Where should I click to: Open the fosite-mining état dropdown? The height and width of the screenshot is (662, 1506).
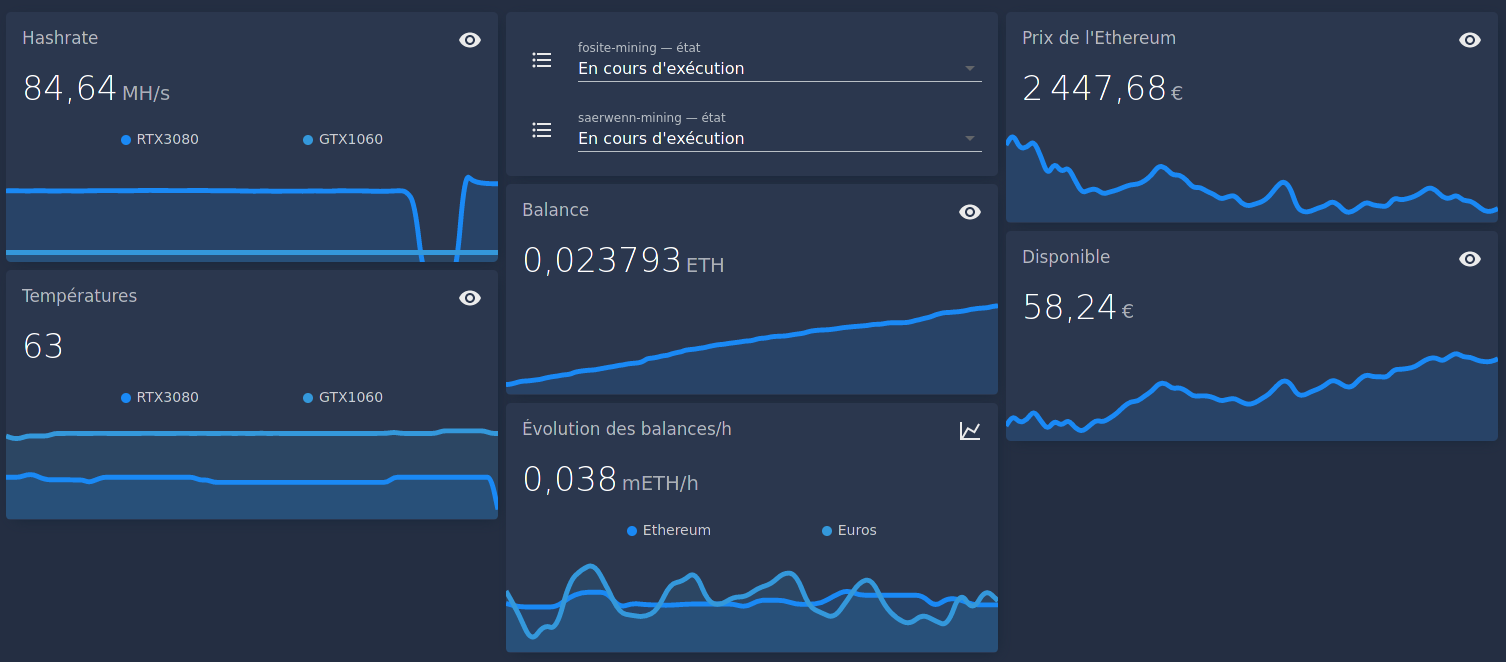pos(968,67)
